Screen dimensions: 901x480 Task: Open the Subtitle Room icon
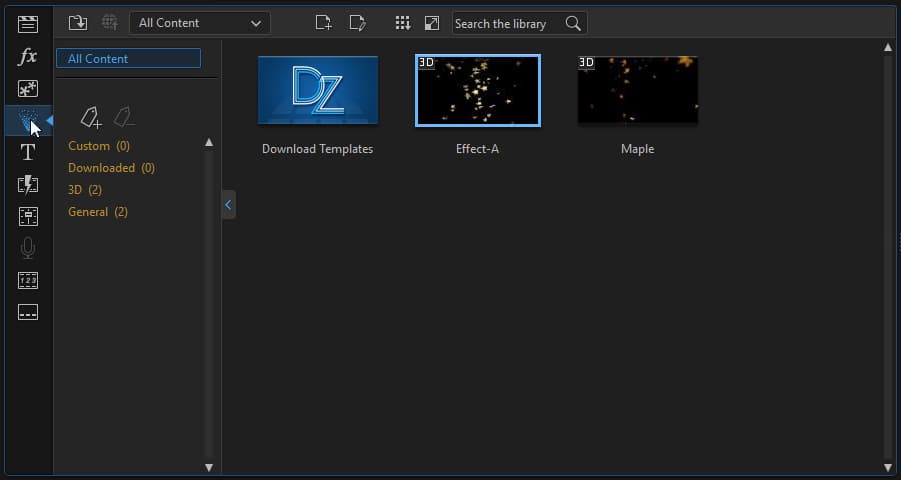(x=28, y=312)
